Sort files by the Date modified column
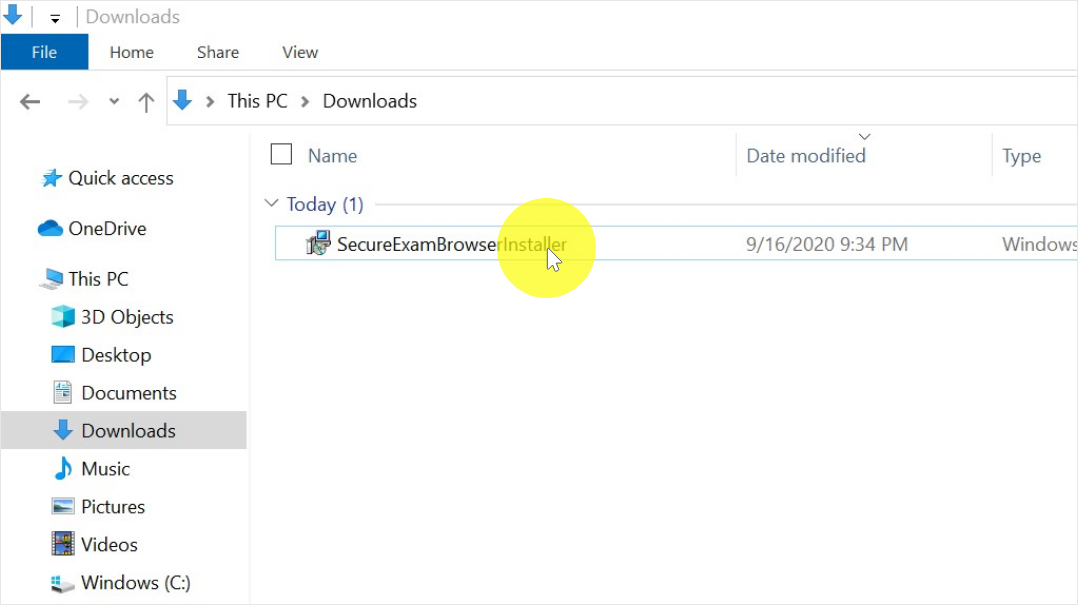The width and height of the screenshot is (1078, 605). point(806,156)
